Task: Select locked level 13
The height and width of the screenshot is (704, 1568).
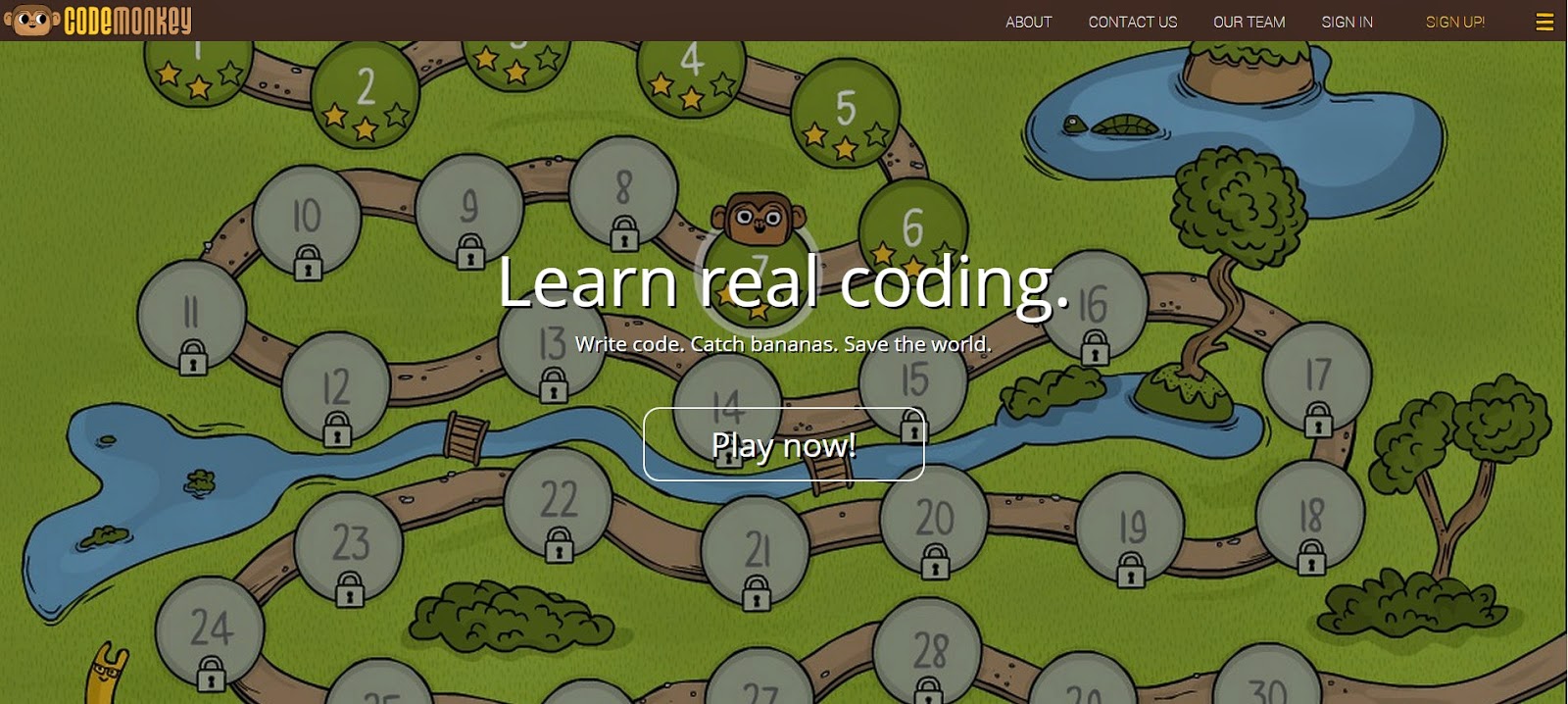Action: [552, 345]
